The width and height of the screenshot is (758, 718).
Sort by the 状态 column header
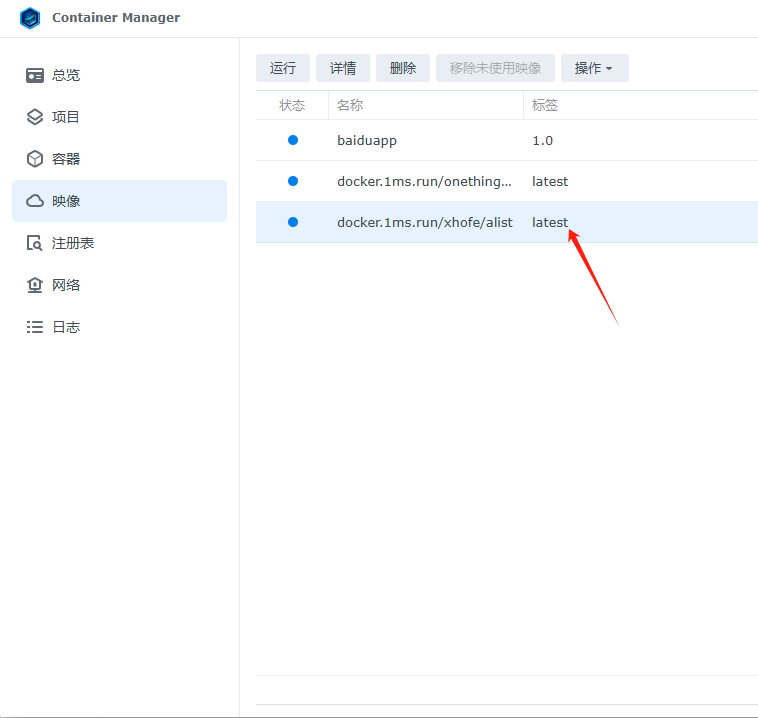292,105
